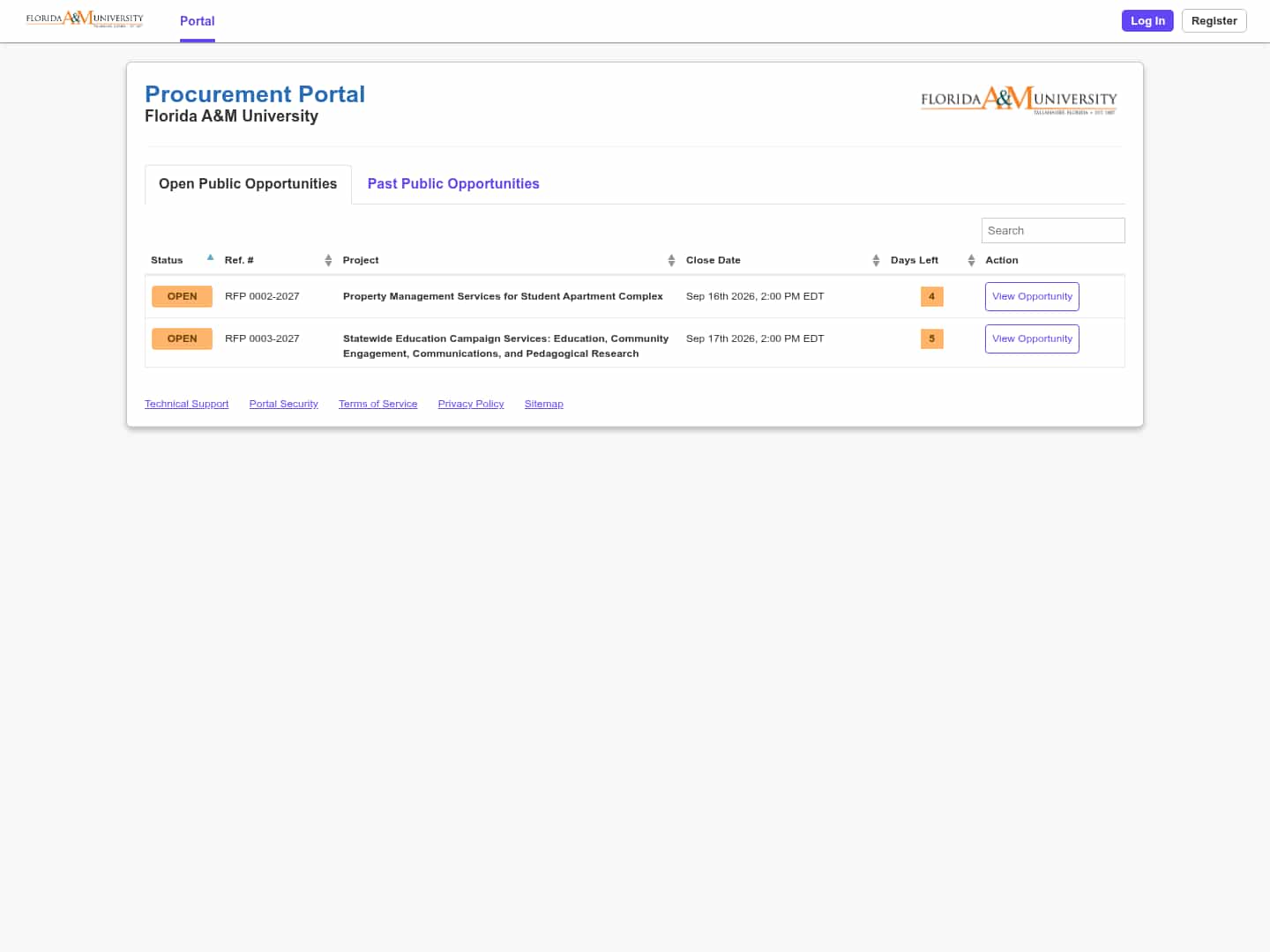View Opportunity for RFP 0003-2027

coord(1032,339)
